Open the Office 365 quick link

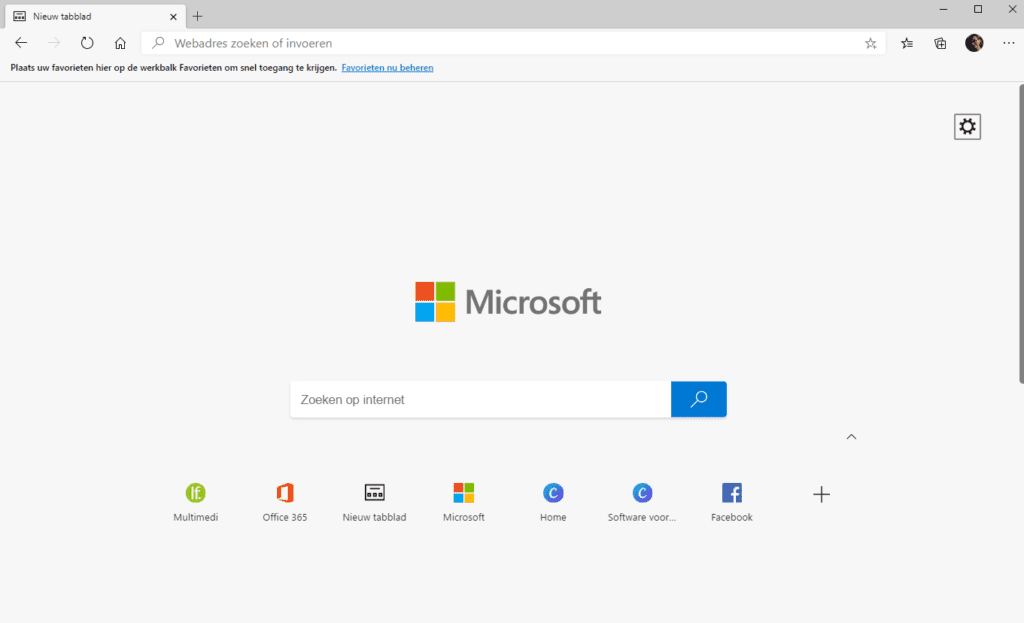click(x=285, y=502)
